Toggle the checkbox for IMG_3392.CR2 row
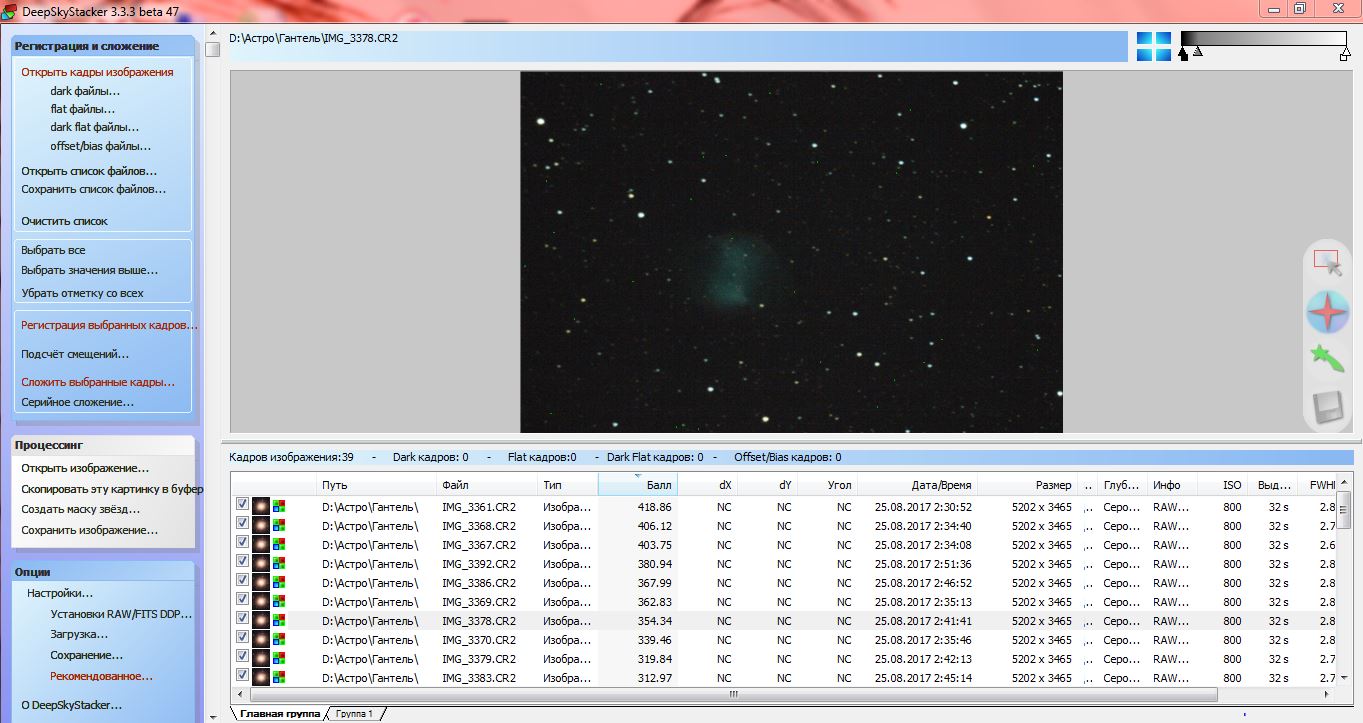1363x723 pixels. coord(242,564)
